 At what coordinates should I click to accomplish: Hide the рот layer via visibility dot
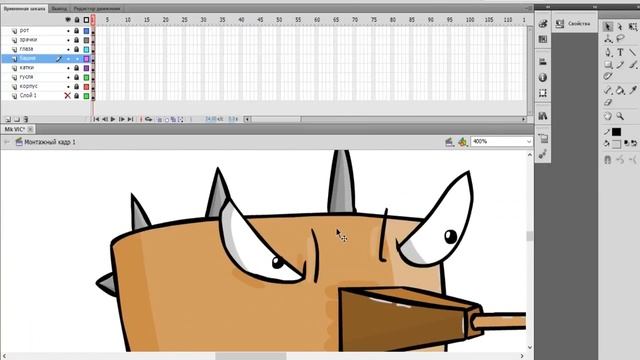pos(68,31)
